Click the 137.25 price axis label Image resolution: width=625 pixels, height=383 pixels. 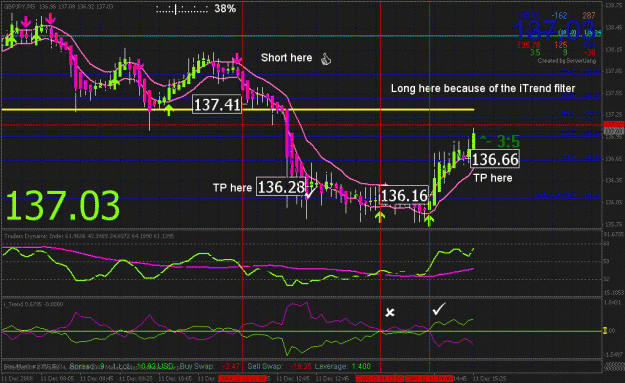coord(614,115)
